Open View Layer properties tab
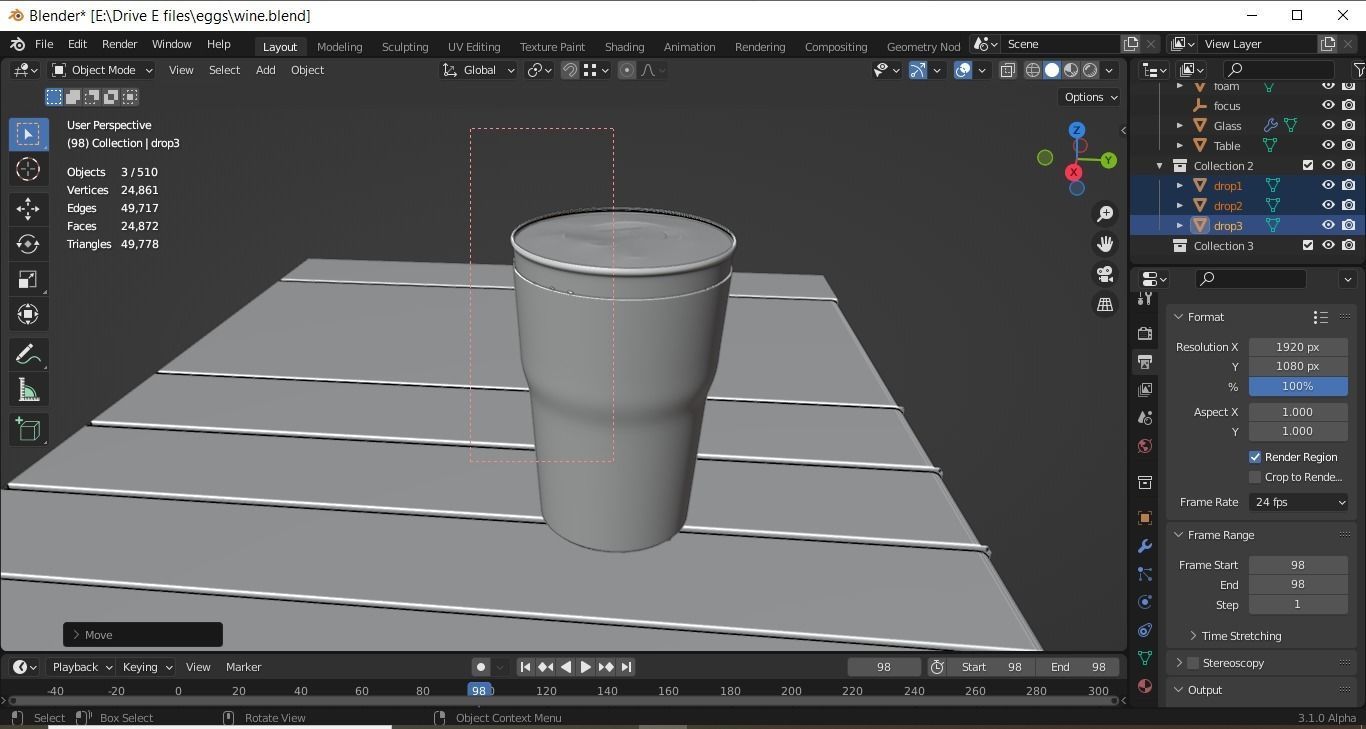Screen dimensions: 1366x729 pos(1145,389)
